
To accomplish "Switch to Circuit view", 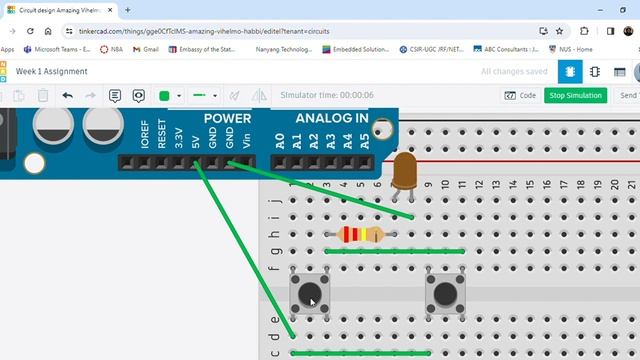I will click(570, 71).
